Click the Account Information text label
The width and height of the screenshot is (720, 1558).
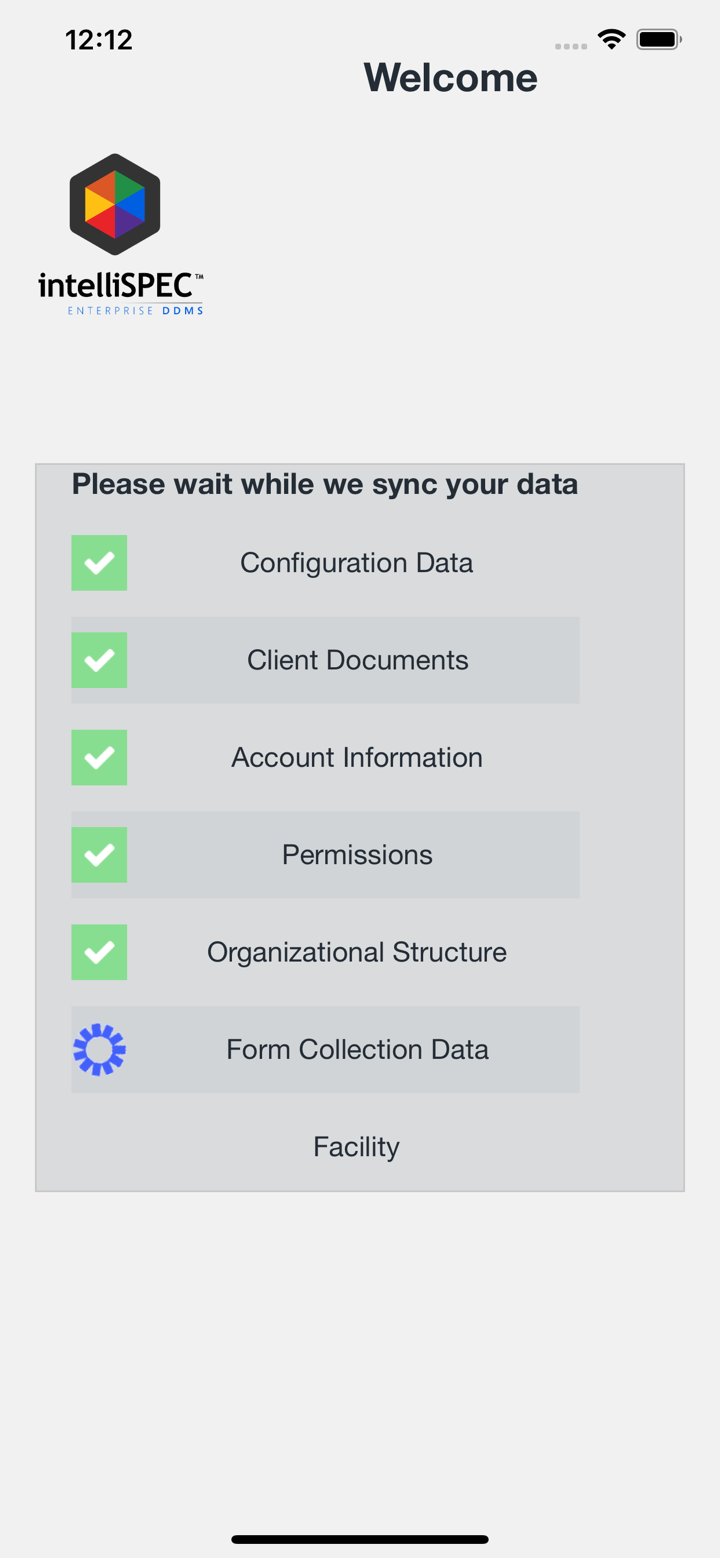[x=356, y=757]
